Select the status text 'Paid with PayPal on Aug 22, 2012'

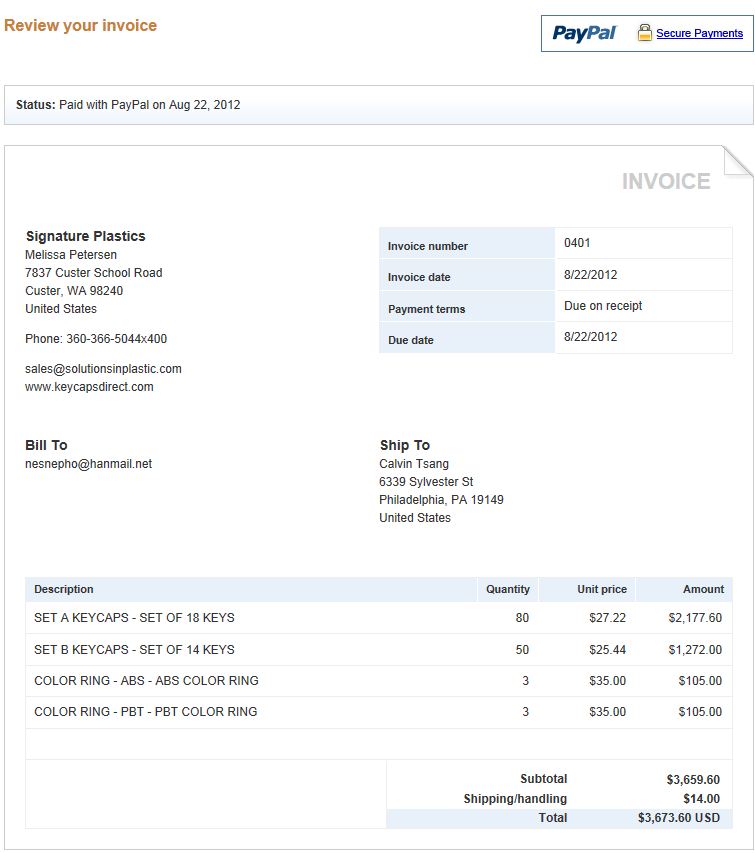tap(150, 105)
